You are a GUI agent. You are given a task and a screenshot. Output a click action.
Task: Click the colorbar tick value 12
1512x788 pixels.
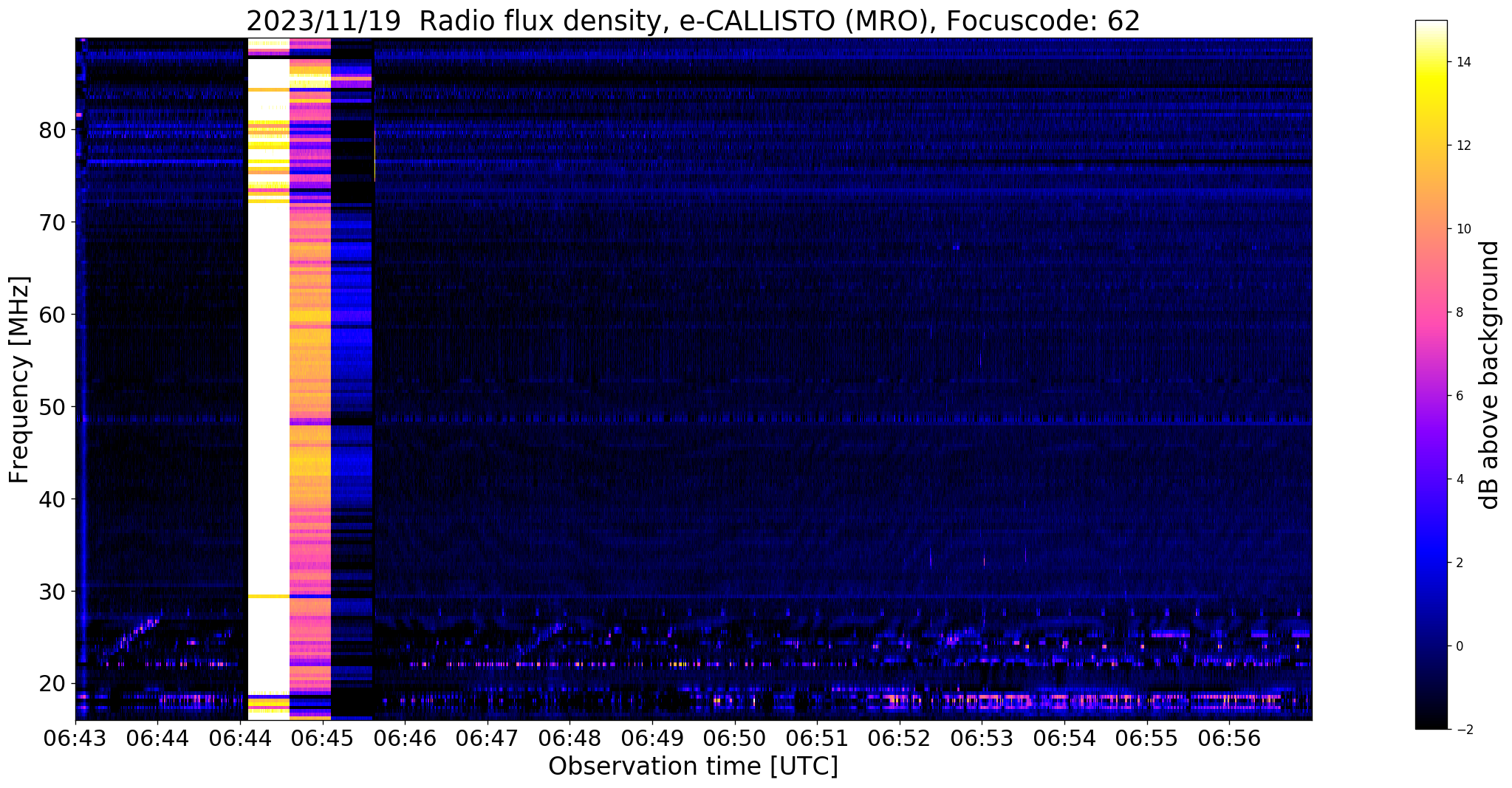(x=1463, y=145)
